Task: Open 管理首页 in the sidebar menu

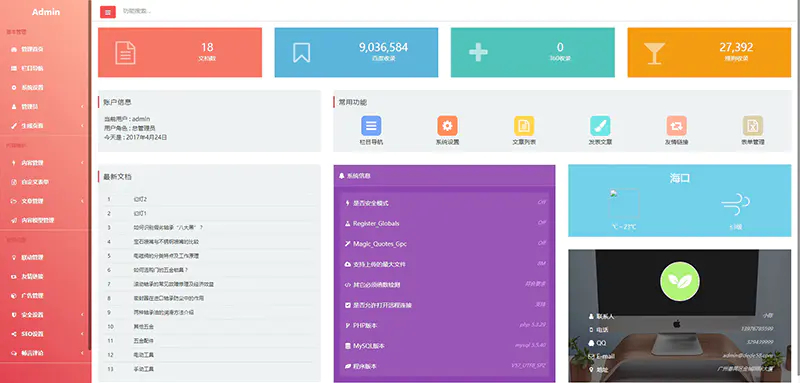Action: (32, 49)
